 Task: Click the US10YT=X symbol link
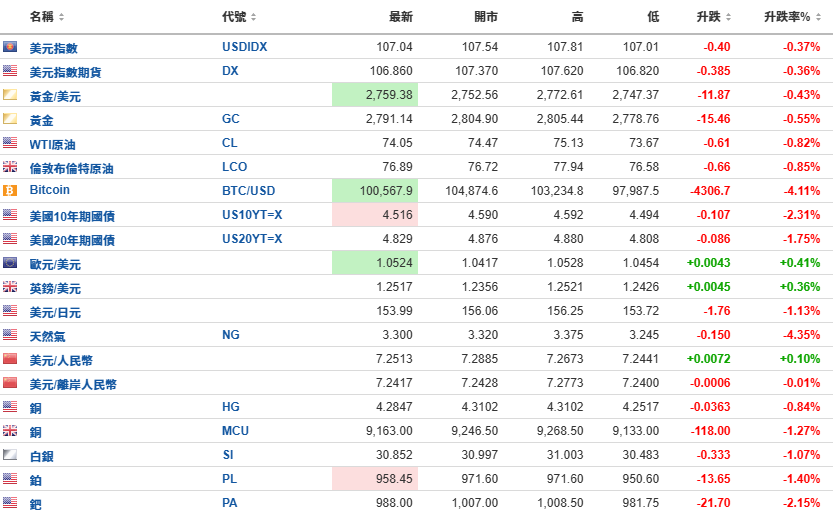coord(252,215)
